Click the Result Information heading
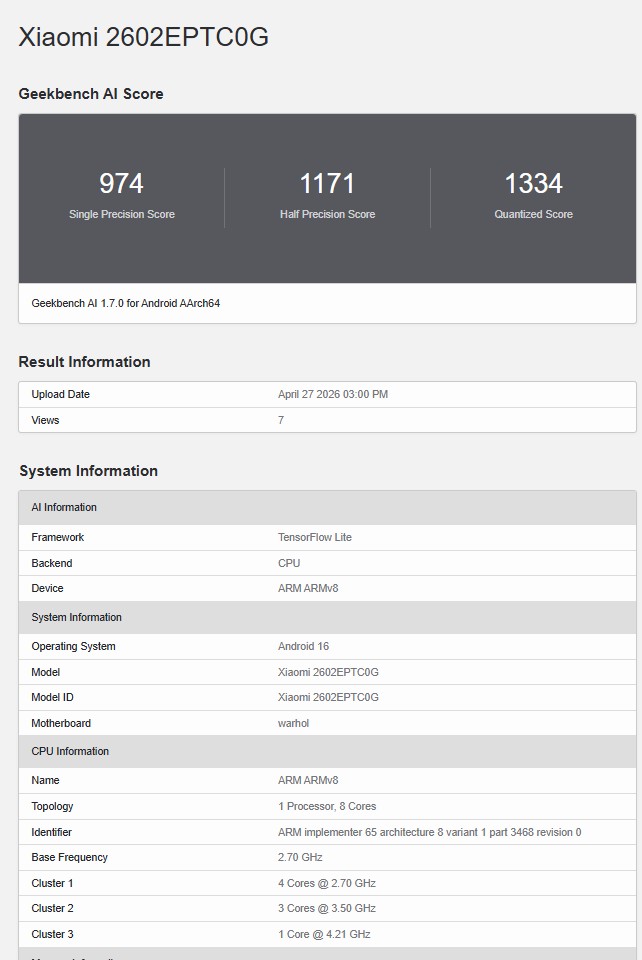Image resolution: width=642 pixels, height=960 pixels. (x=84, y=362)
